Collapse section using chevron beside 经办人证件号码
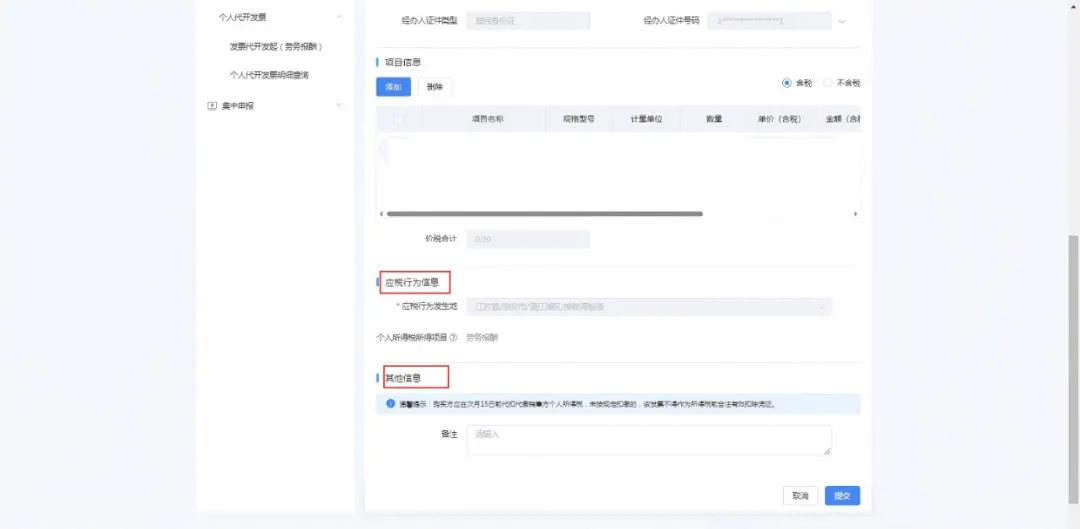 (x=842, y=21)
